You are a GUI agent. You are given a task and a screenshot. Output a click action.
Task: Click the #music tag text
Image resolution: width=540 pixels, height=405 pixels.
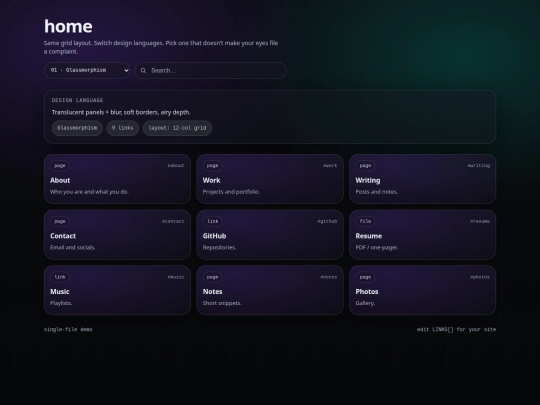(176, 277)
